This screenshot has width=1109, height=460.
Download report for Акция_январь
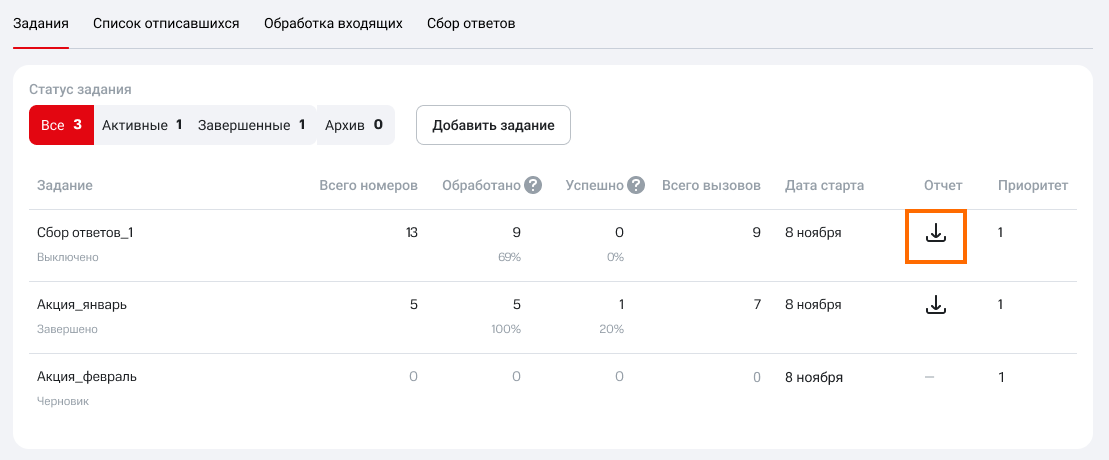coord(935,305)
